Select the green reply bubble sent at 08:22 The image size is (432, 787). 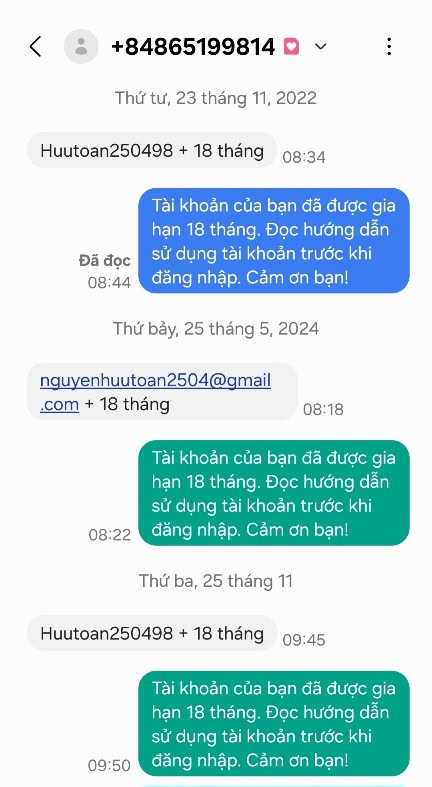coord(274,493)
